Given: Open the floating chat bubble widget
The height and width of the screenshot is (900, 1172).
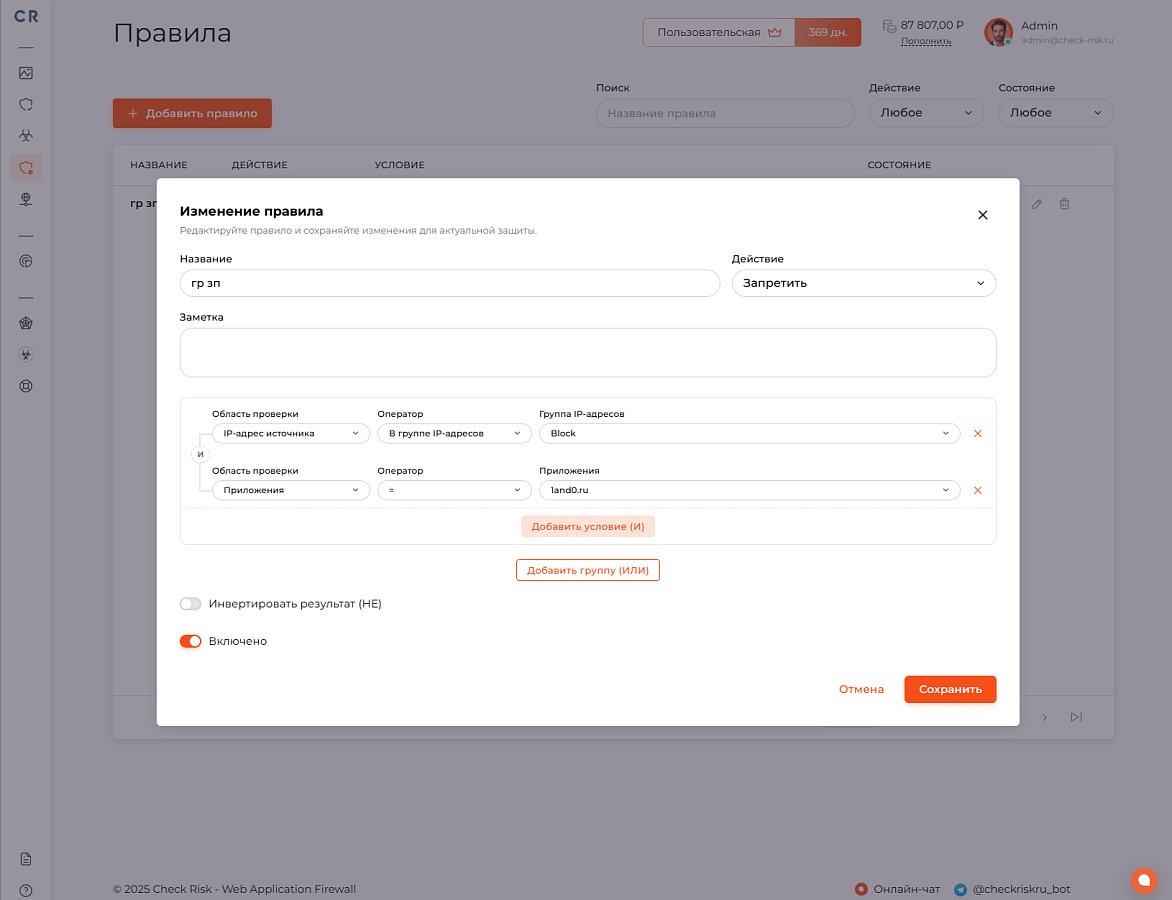Looking at the screenshot, I should [1144, 880].
